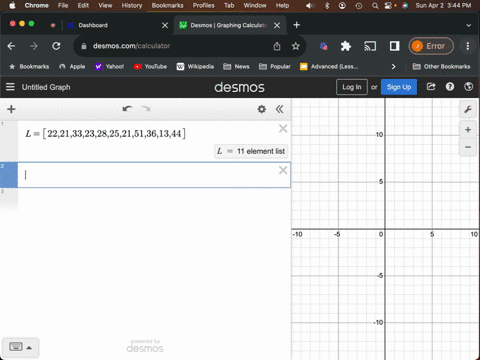Screen dimensions: 480x360
Task: Open the File menu
Action: tap(63, 5)
